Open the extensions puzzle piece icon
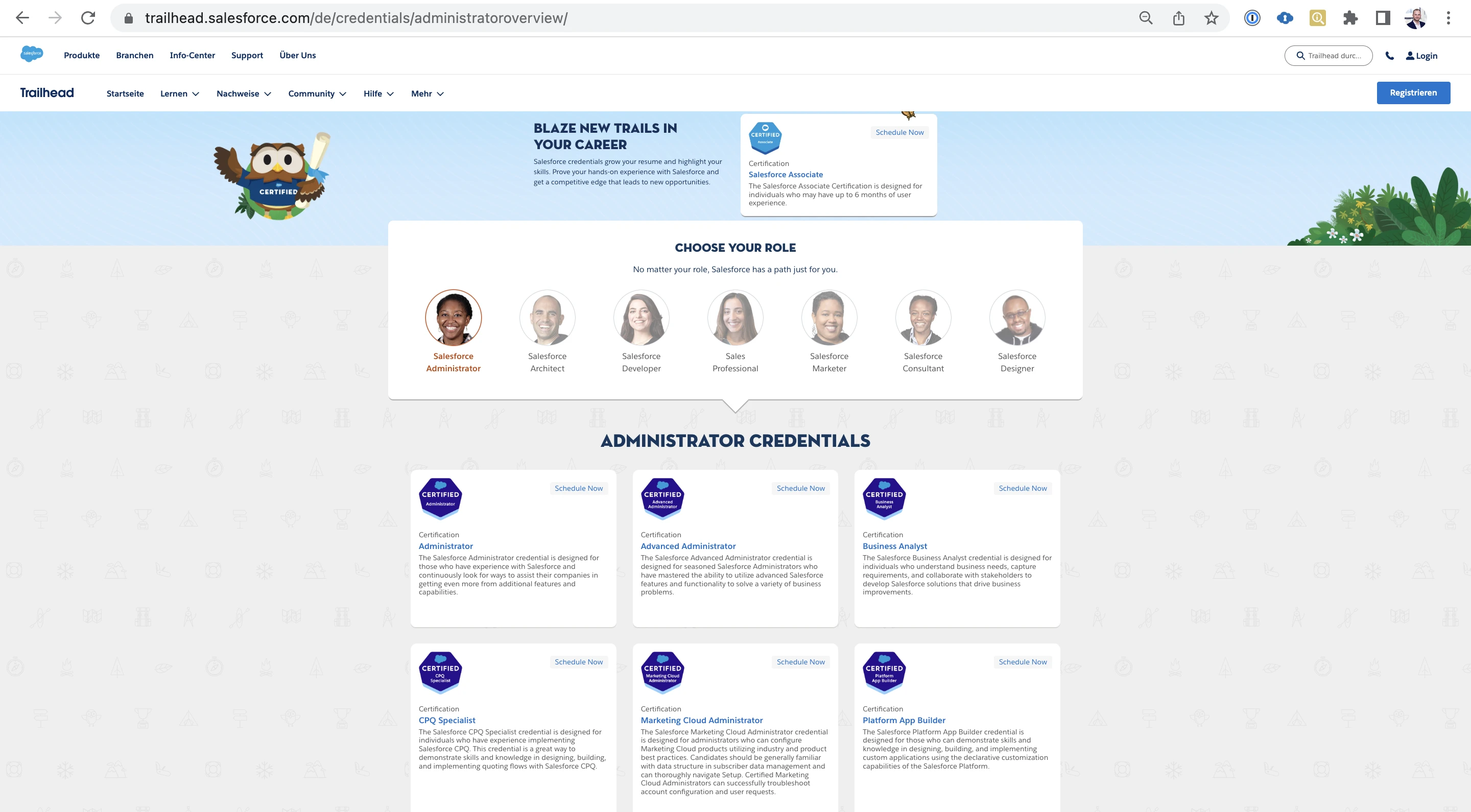This screenshot has width=1471, height=812. point(1350,18)
